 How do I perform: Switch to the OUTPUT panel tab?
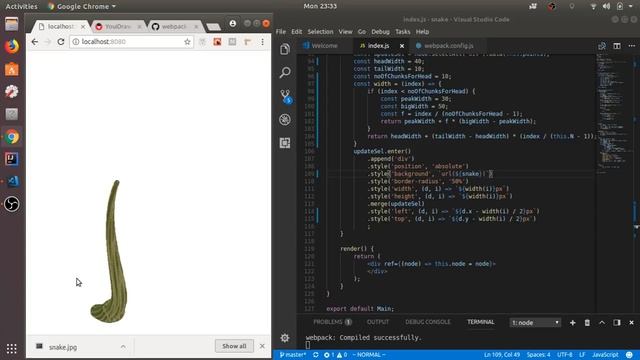tap(378, 322)
